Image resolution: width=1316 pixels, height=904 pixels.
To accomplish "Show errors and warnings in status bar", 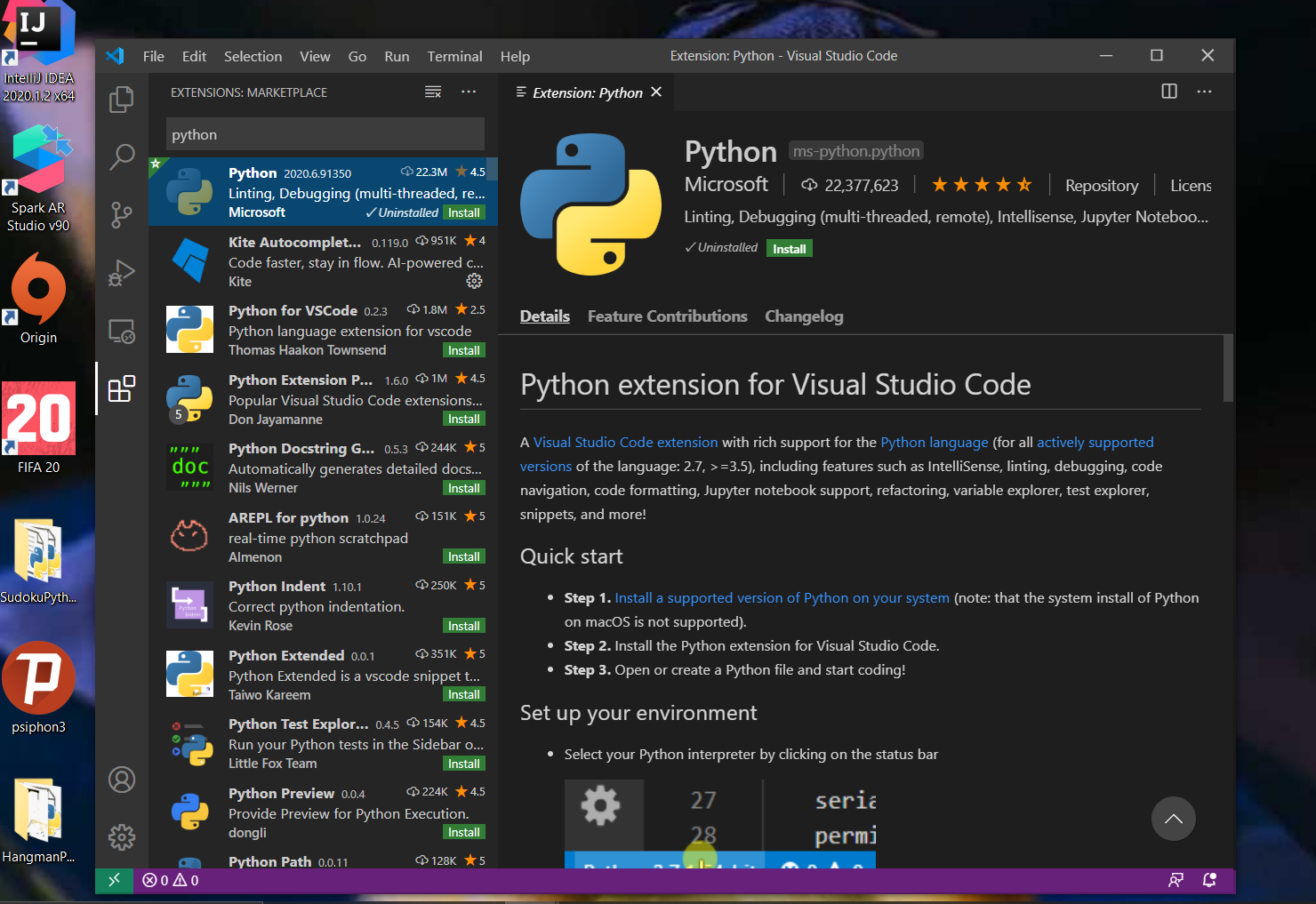I will (x=171, y=880).
